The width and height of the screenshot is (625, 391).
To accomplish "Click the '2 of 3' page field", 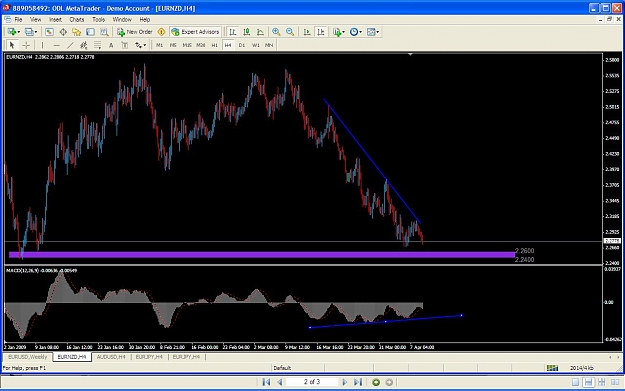I will (x=312, y=382).
